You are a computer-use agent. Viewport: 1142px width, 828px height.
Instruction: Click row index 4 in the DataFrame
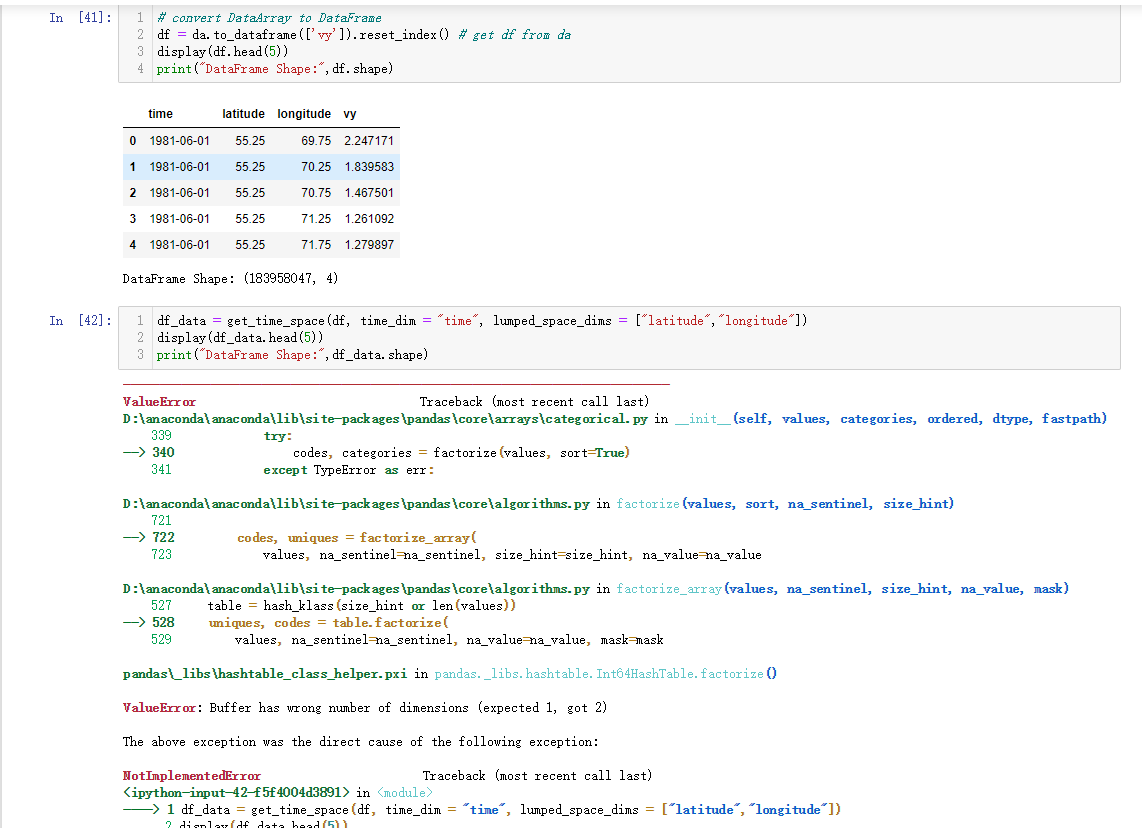[x=133, y=244]
